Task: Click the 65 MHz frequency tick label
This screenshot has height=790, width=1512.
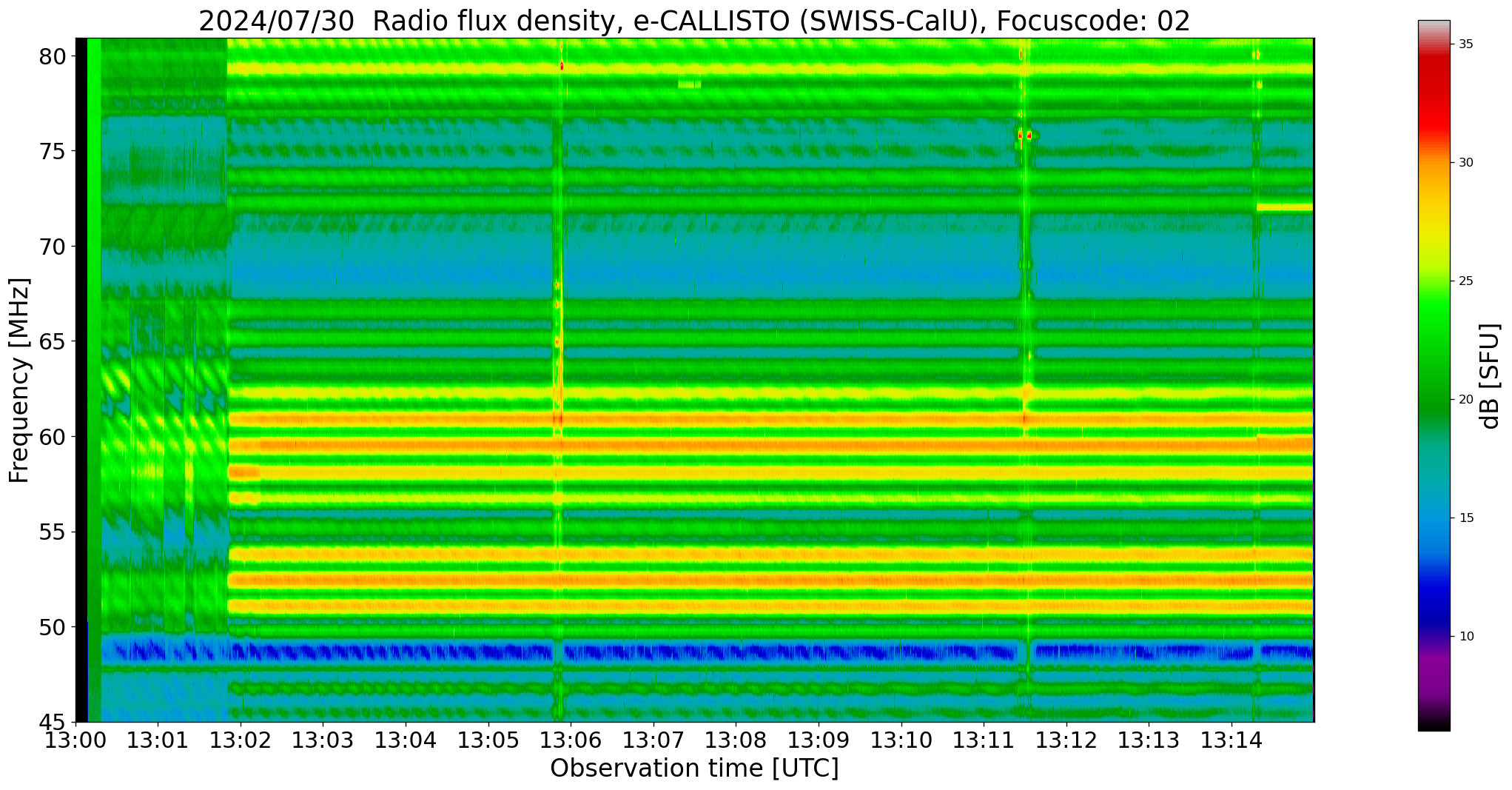Action: (x=53, y=342)
